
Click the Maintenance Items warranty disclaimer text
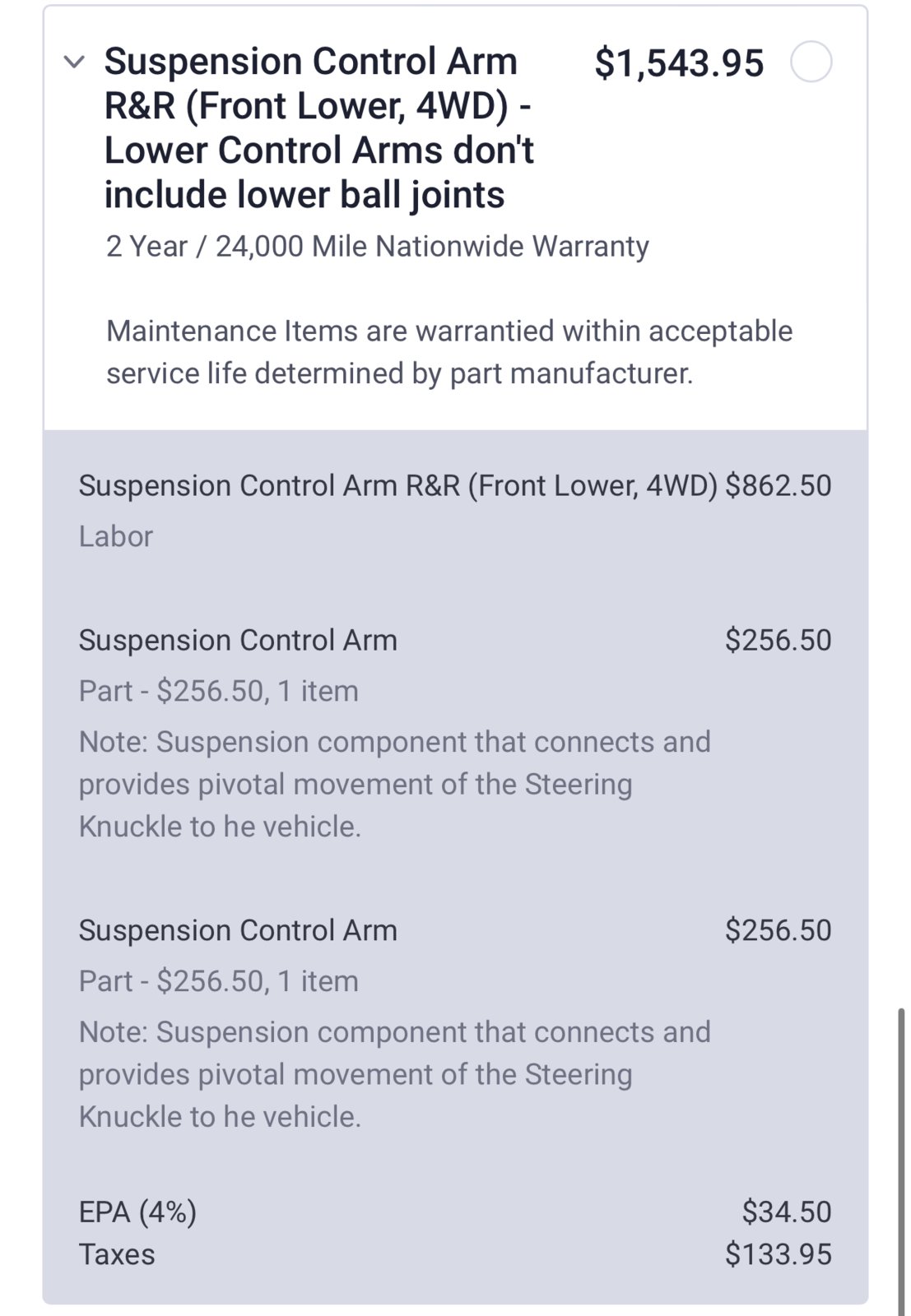[449, 352]
